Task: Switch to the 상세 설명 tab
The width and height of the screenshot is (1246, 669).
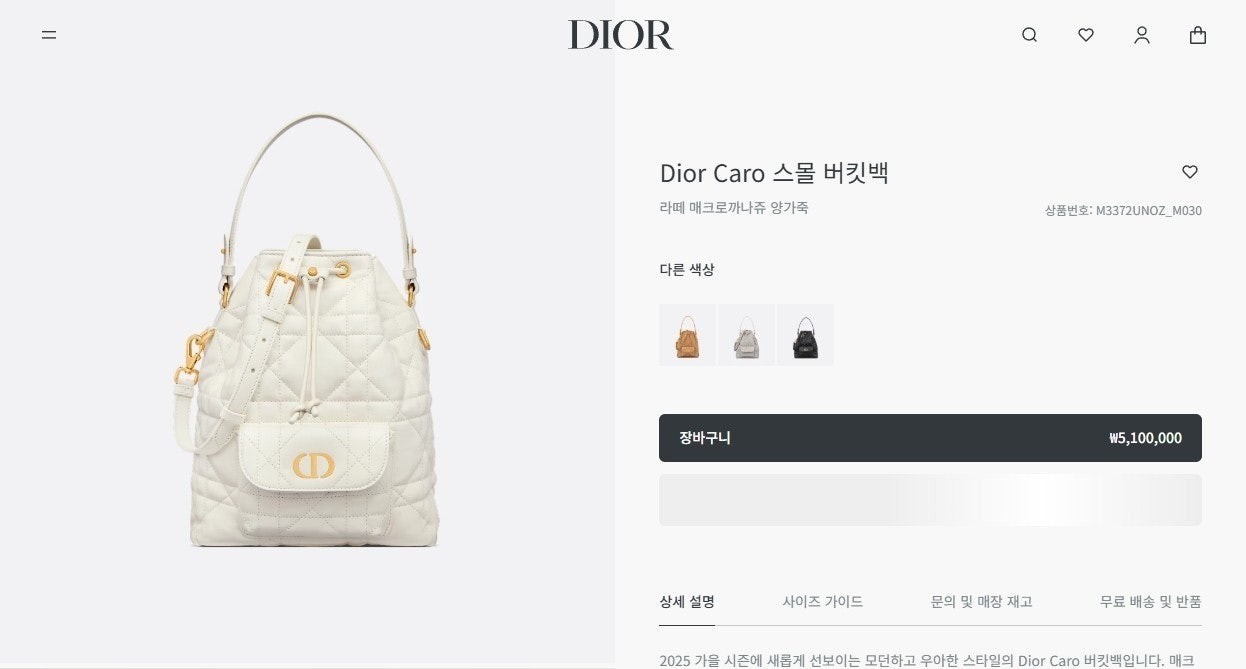Action: [687, 602]
